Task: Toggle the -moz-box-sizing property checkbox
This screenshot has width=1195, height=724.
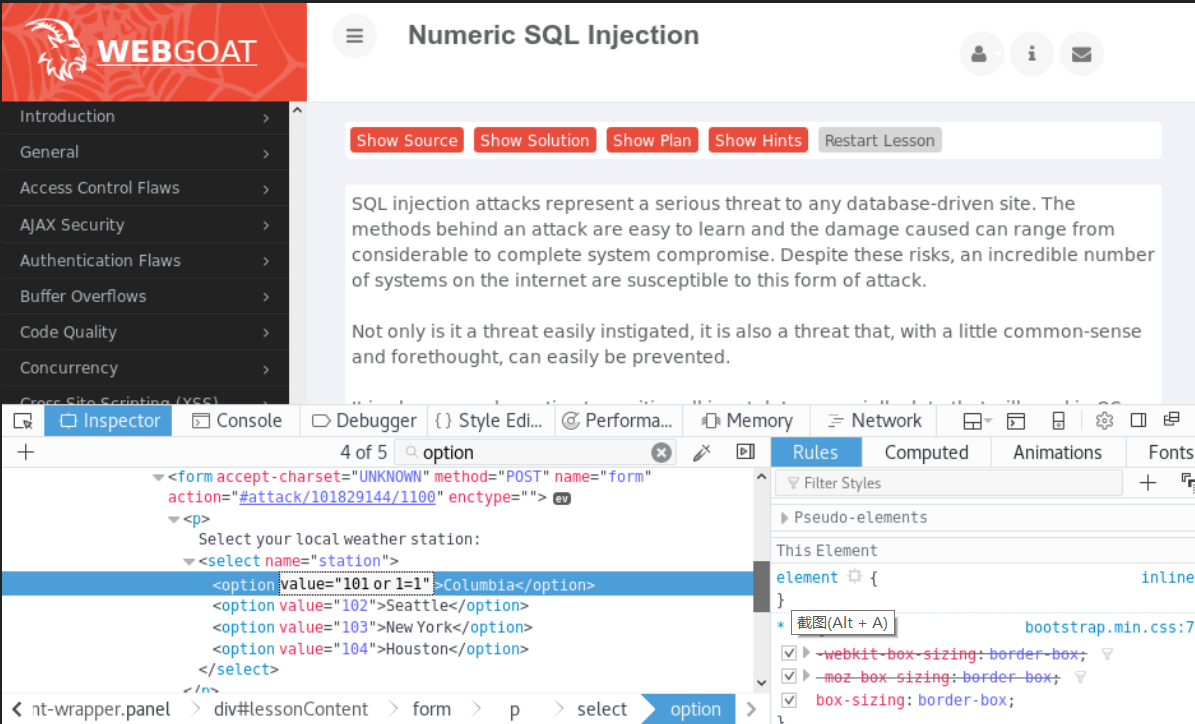Action: point(789,676)
